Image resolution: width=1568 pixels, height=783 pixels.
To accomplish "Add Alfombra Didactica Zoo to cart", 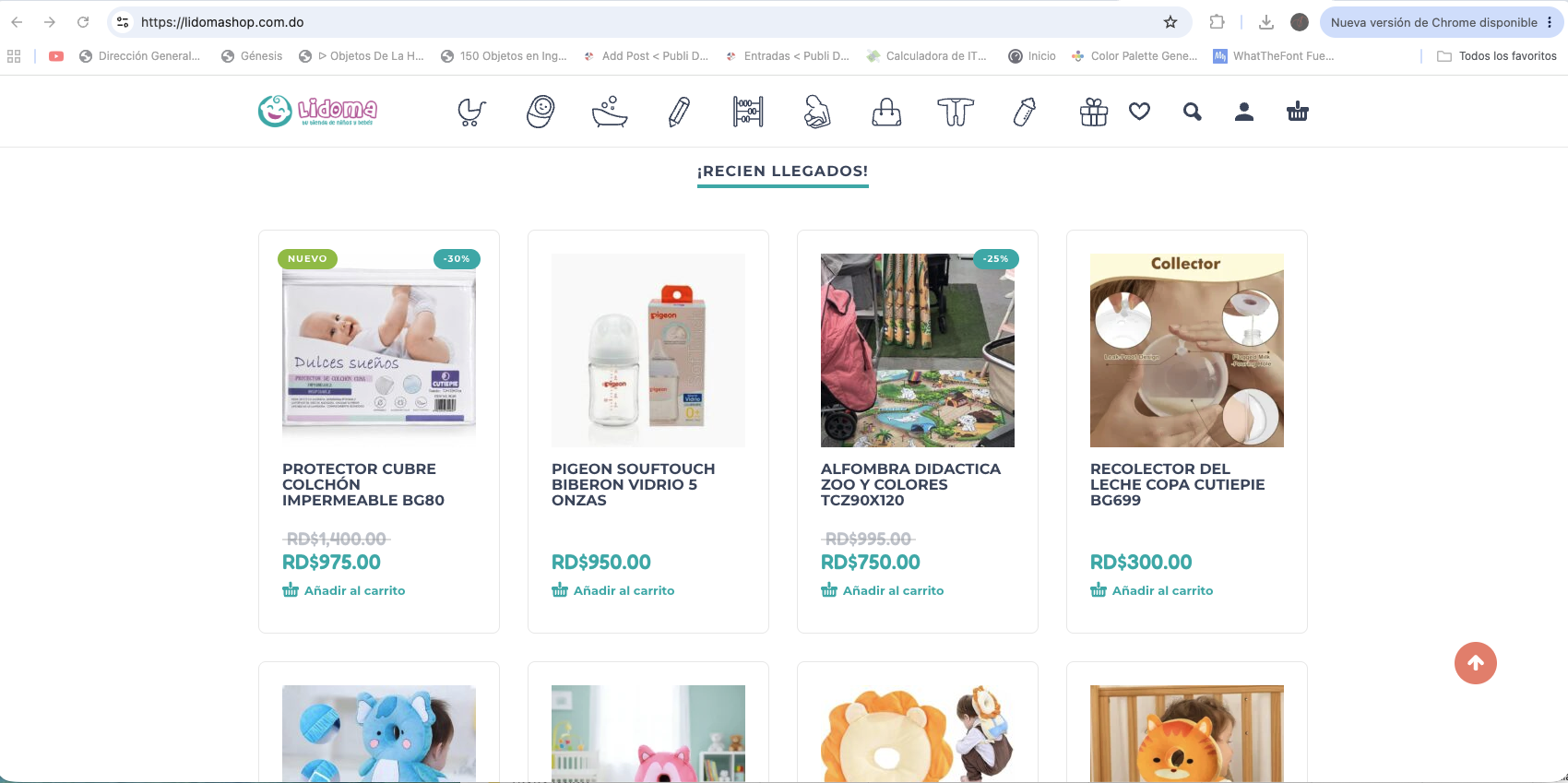I will 883,590.
